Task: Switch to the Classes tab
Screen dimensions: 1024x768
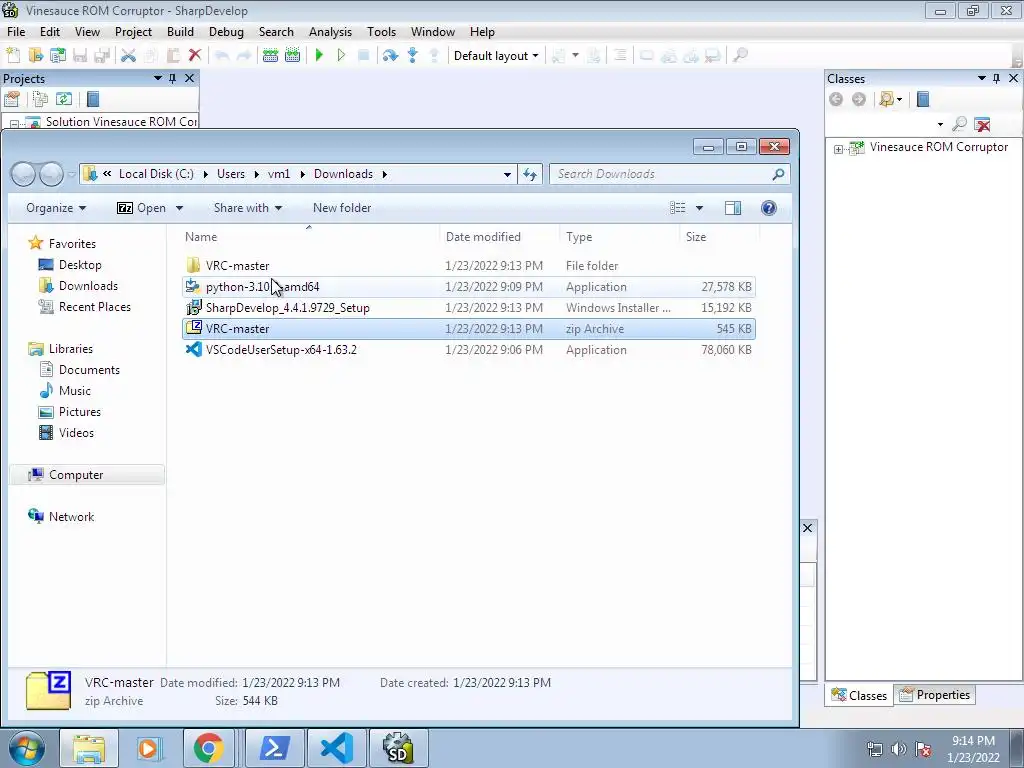Action: [x=859, y=695]
